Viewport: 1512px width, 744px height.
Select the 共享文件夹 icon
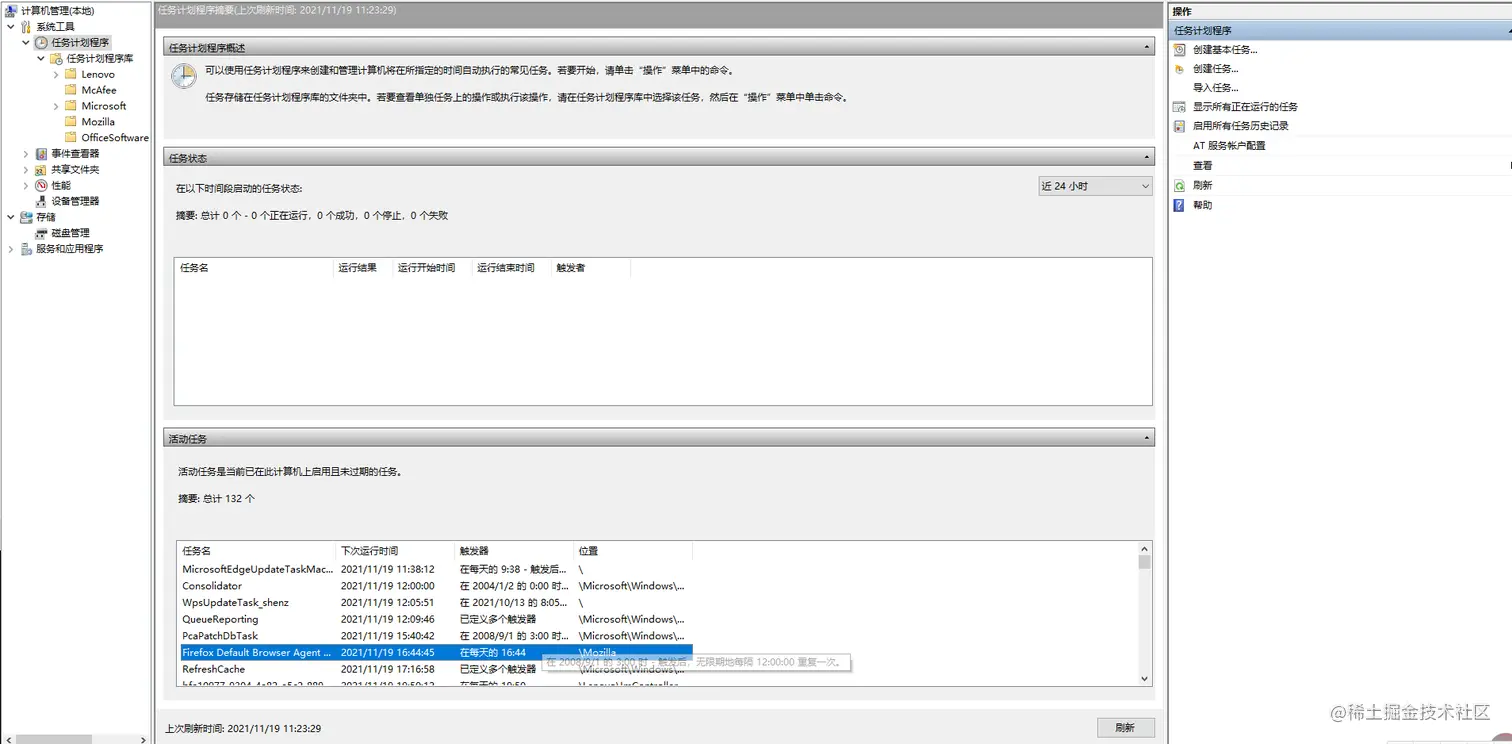[41, 170]
